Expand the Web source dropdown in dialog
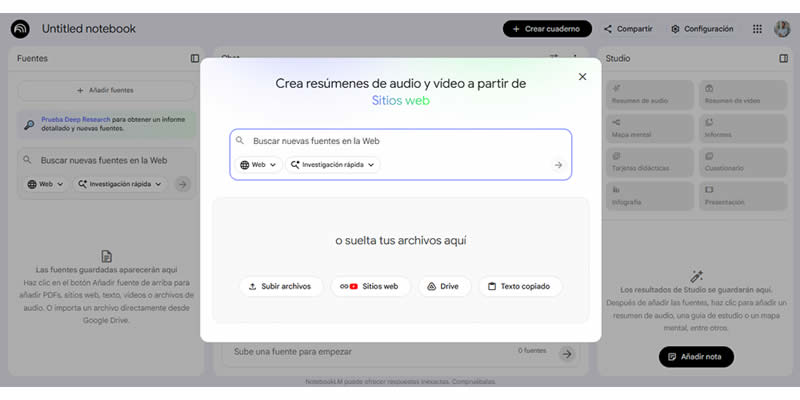This screenshot has width=800, height=400. [x=258, y=165]
